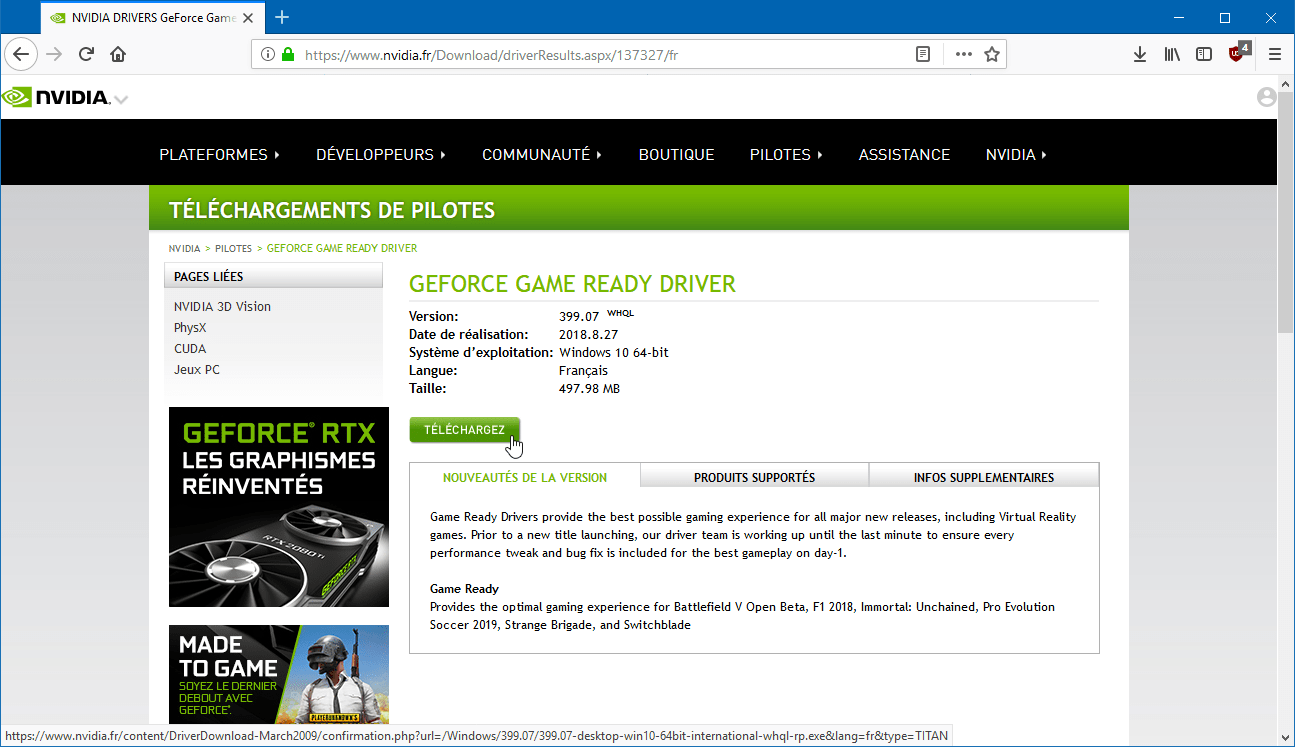Click the Game Ready bold subheading
Viewport: 1295px width, 747px height.
click(x=464, y=589)
